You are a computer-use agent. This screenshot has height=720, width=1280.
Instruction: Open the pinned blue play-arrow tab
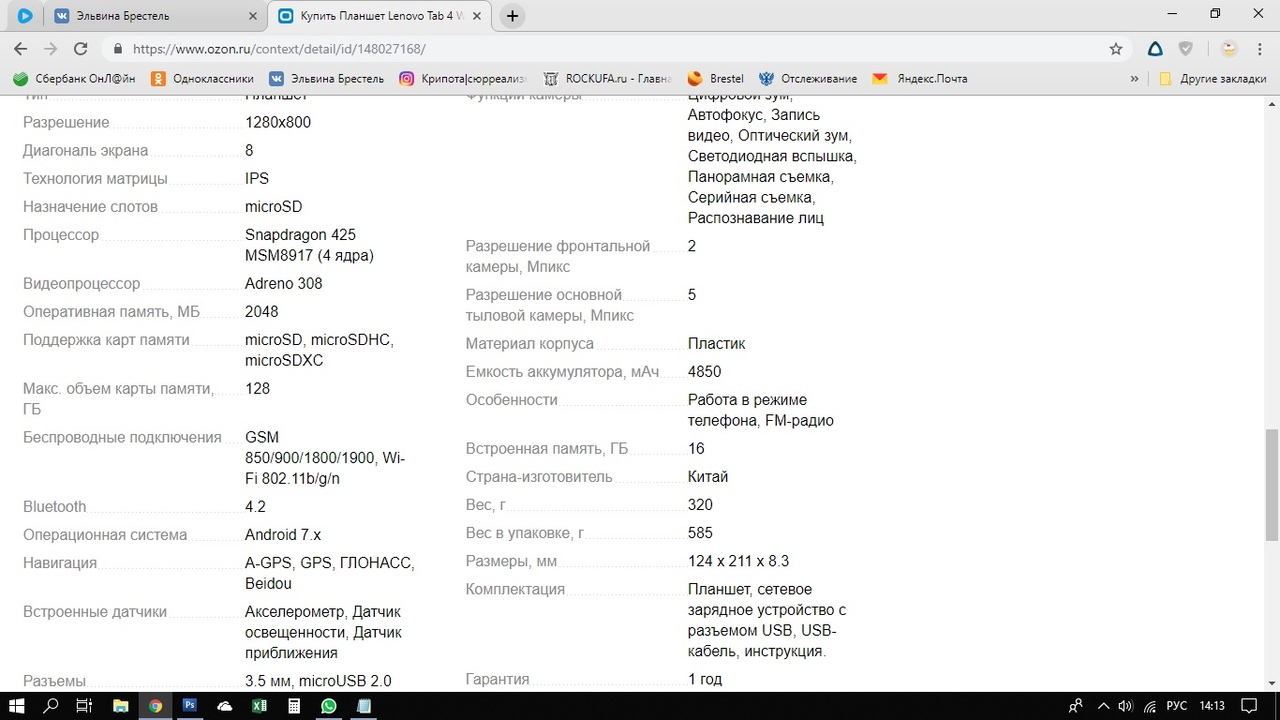tap(25, 16)
